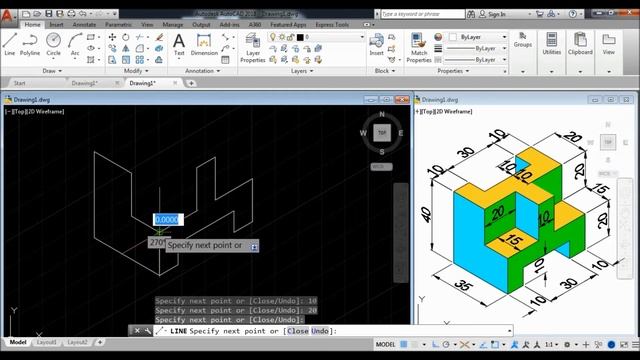The height and width of the screenshot is (360, 640).
Task: Click the Erase tool icon
Action: coord(159,37)
